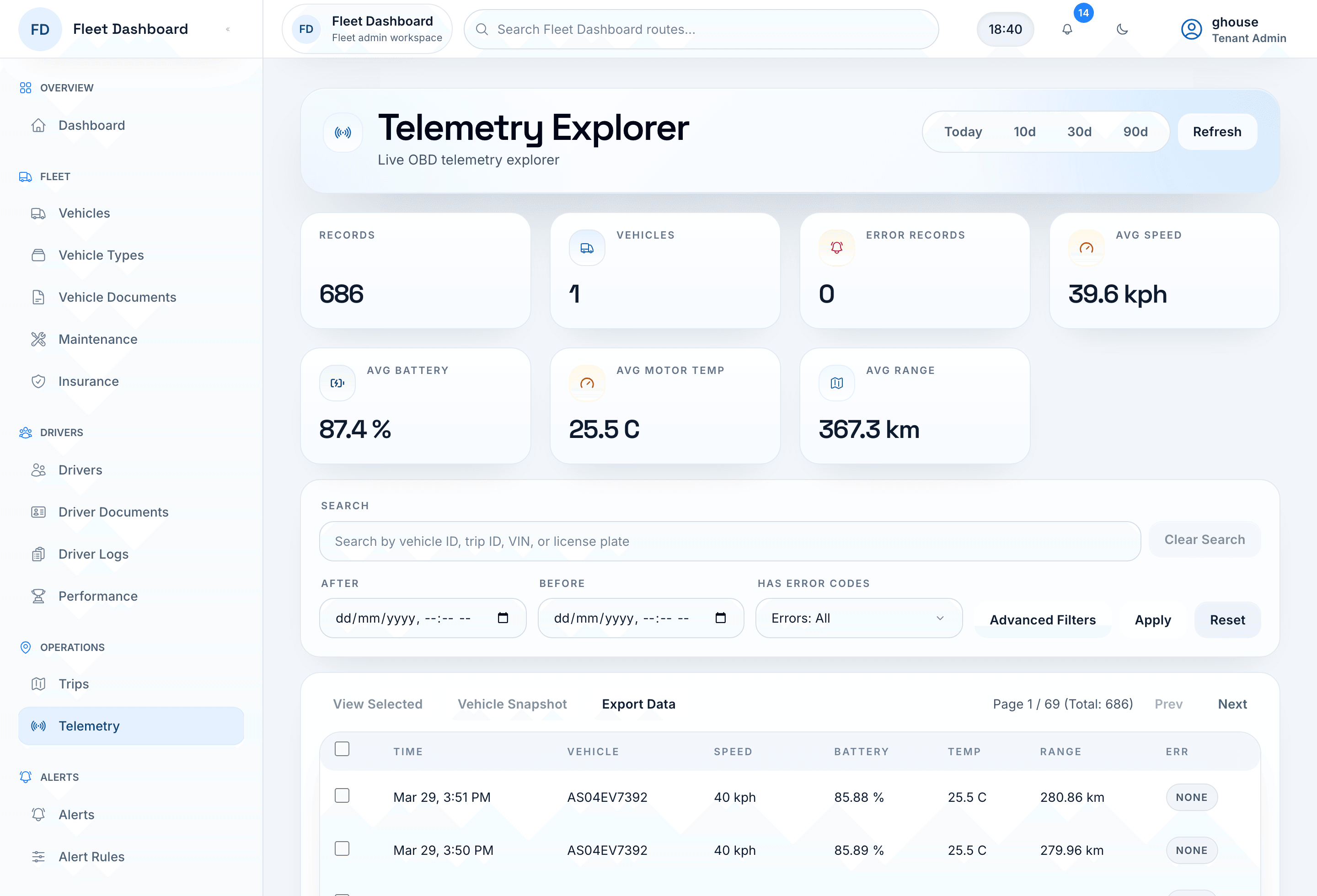Click the Error Records alarm icon

(x=836, y=247)
